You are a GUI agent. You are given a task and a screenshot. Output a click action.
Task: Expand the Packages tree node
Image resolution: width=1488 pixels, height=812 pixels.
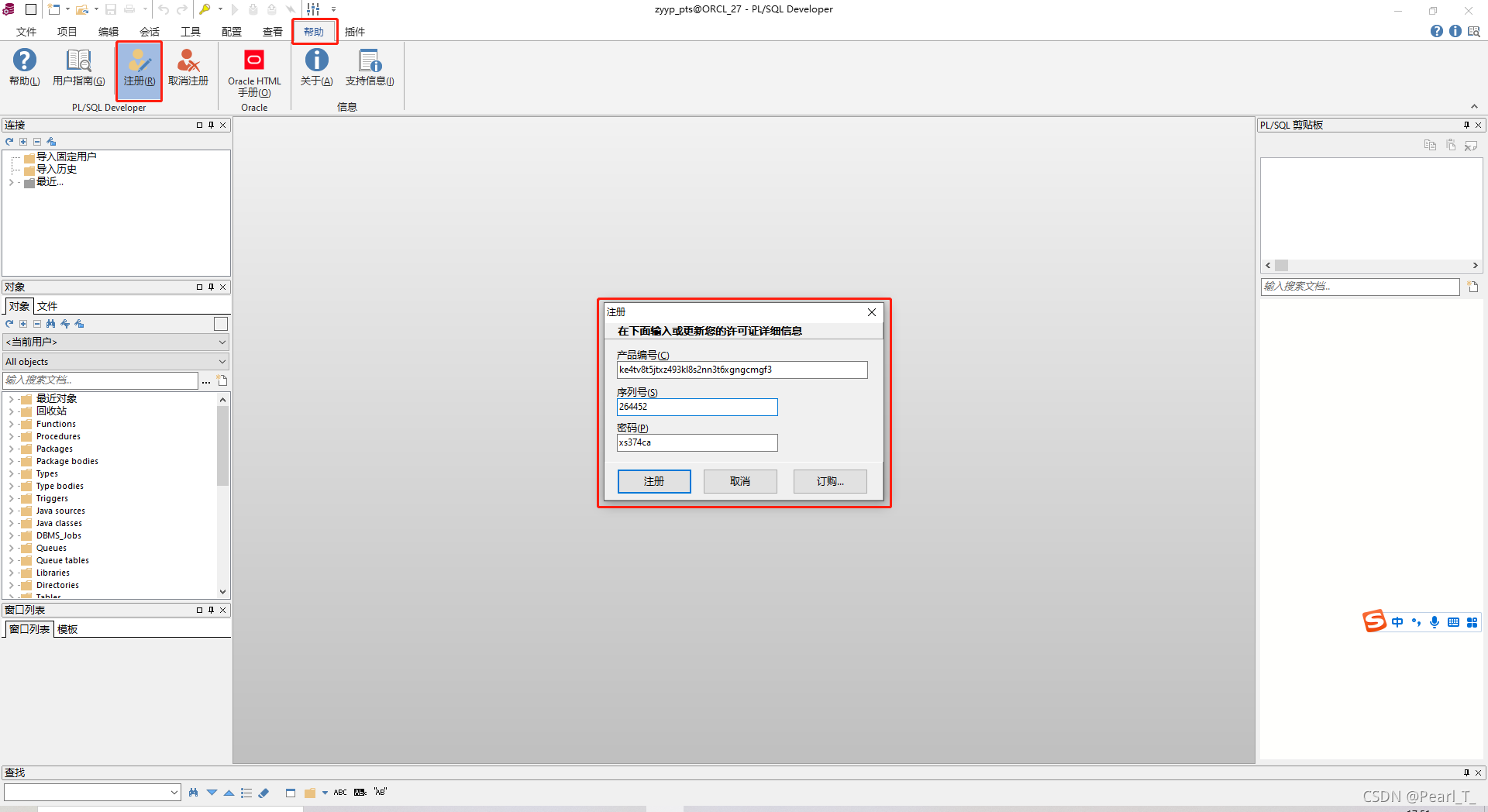pyautogui.click(x=11, y=449)
